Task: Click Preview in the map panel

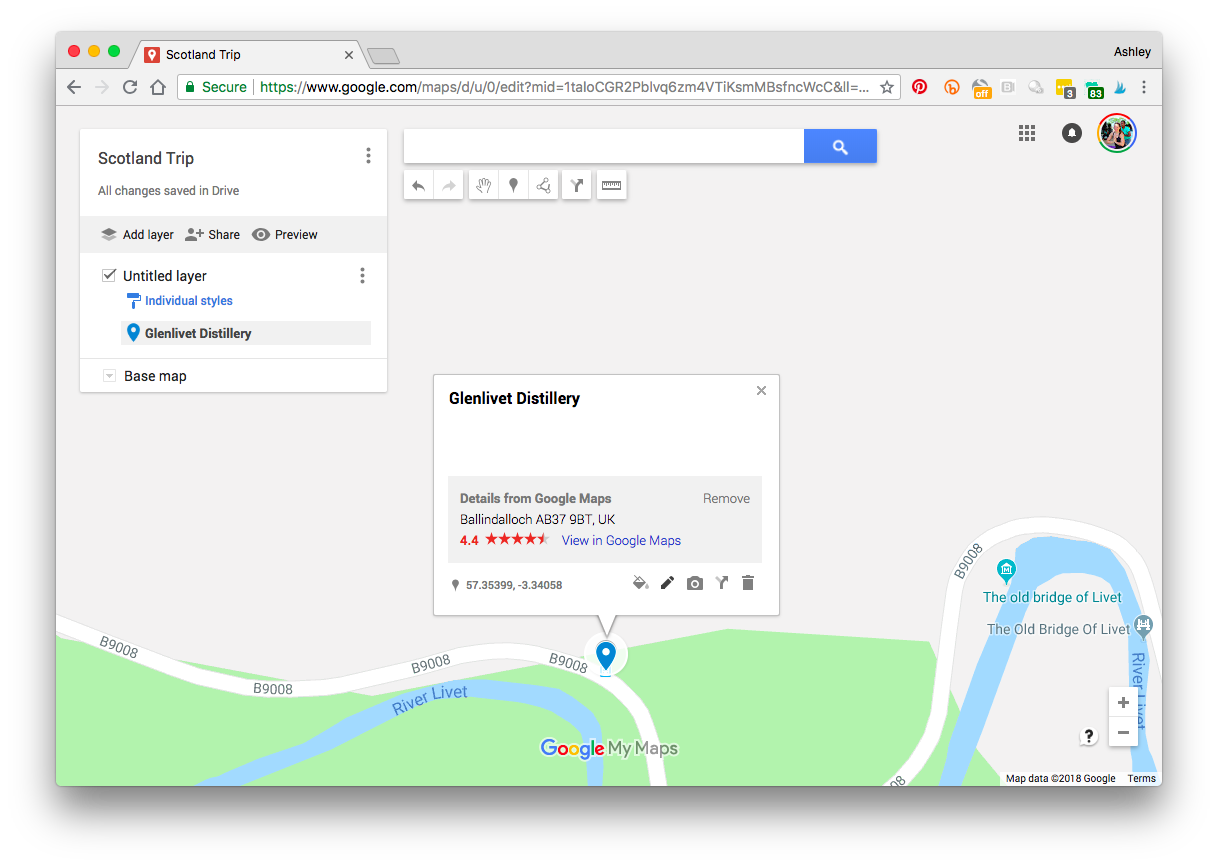Action: (x=285, y=235)
